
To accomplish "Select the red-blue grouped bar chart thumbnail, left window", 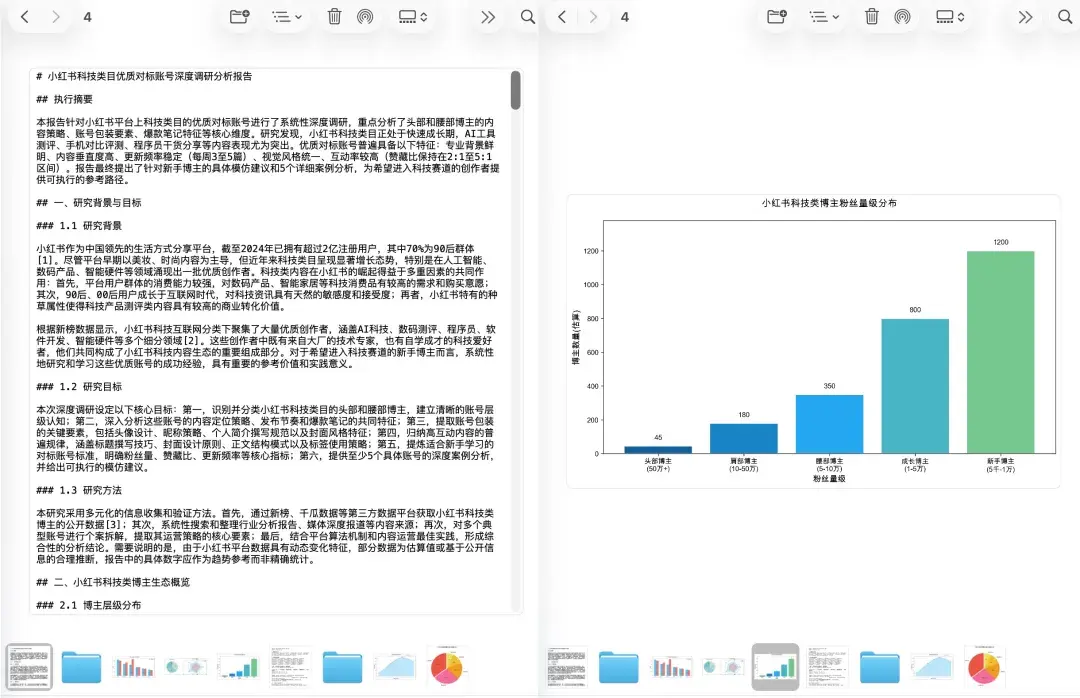I will tap(134, 667).
